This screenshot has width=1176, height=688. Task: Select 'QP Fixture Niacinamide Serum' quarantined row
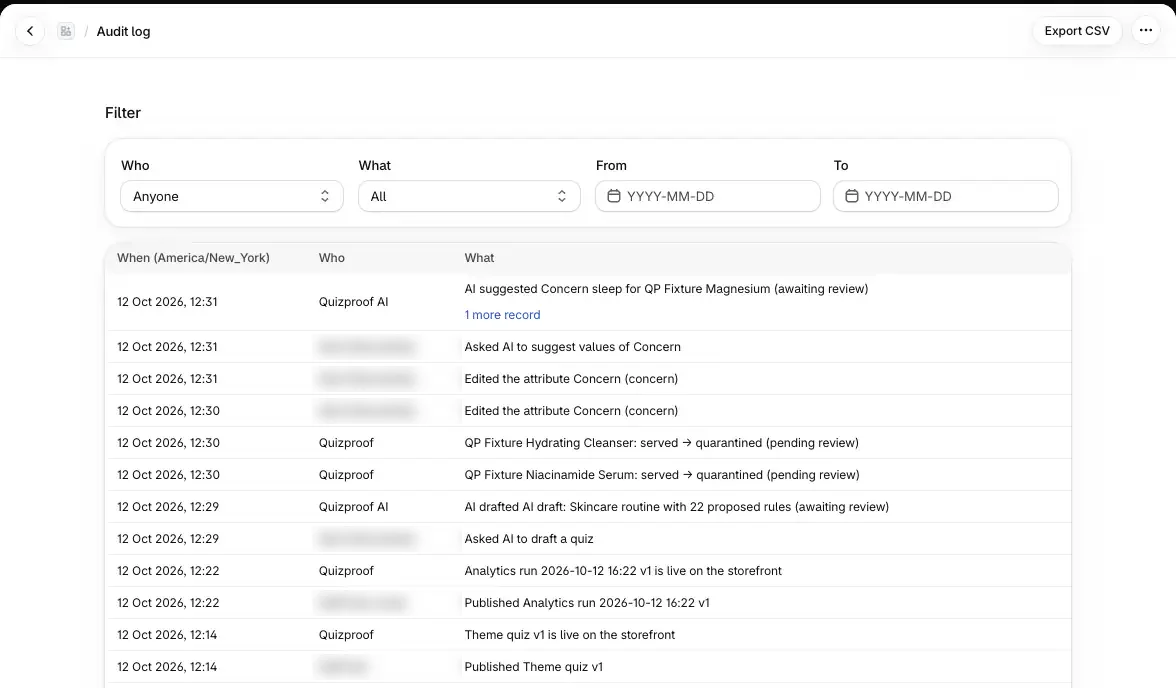[x=588, y=475]
